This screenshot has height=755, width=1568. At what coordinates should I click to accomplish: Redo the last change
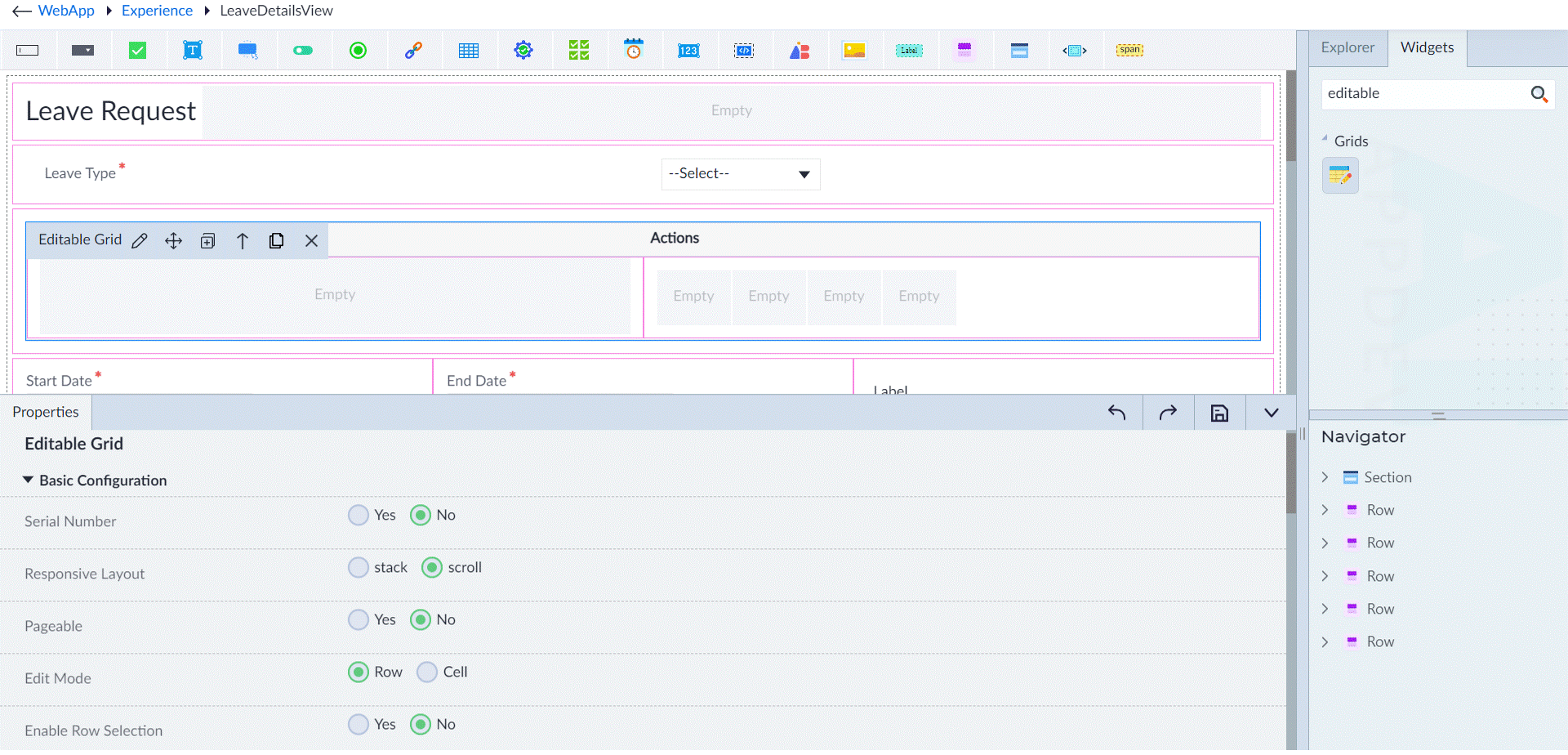tap(1168, 413)
